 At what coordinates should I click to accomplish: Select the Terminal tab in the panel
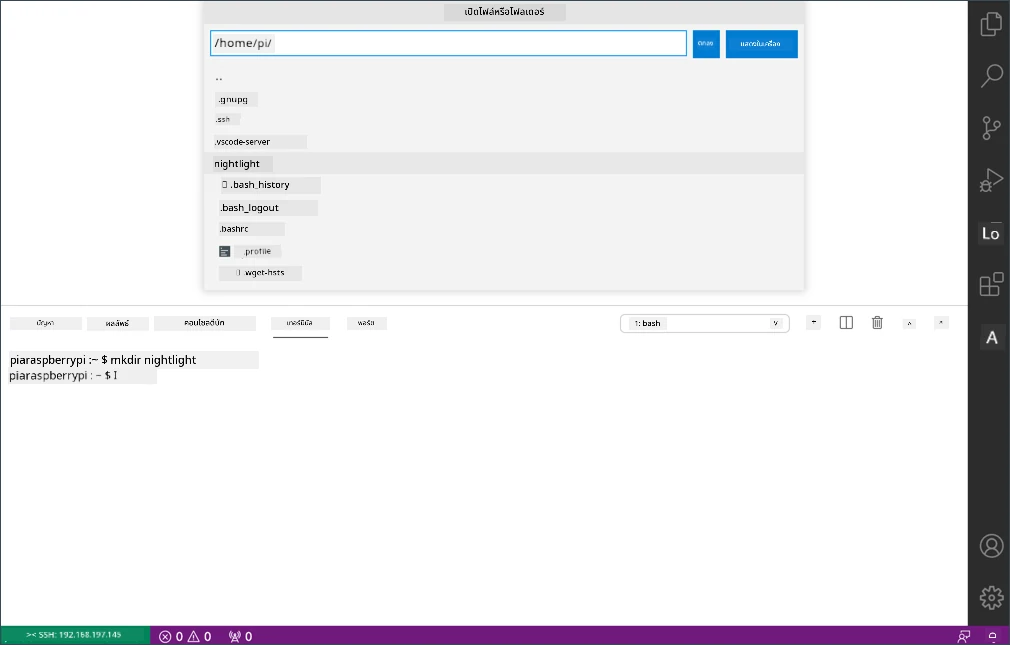(300, 323)
